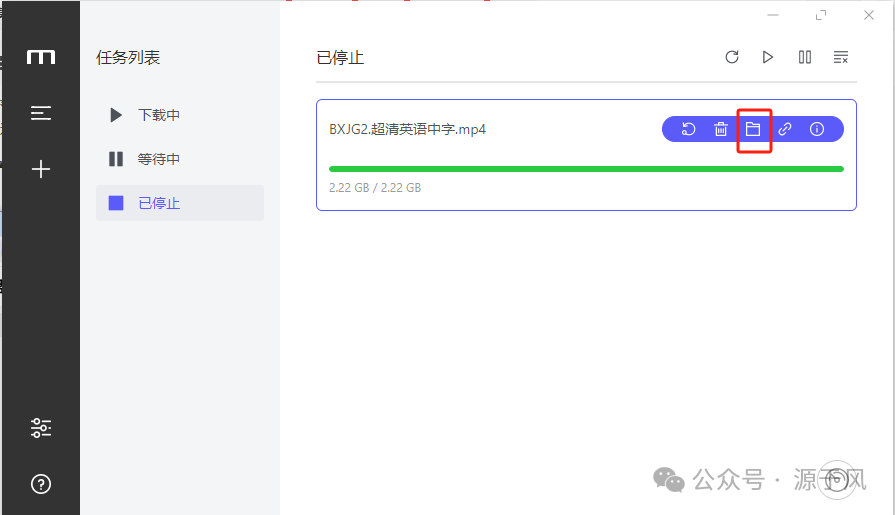Show info details for BXJG2 mp4 task
Screen dimensions: 895x515
(x=817, y=129)
